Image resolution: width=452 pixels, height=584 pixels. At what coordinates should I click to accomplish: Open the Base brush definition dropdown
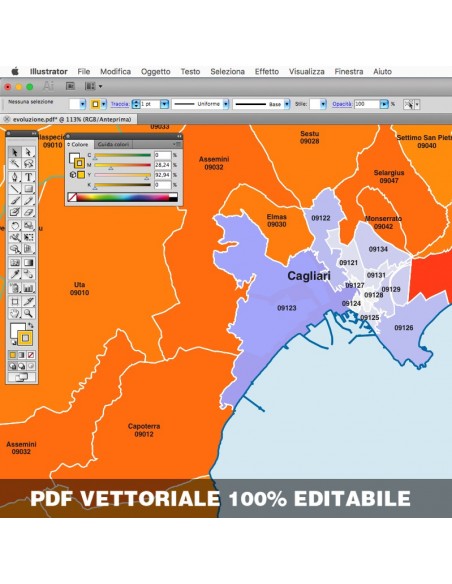(x=287, y=104)
